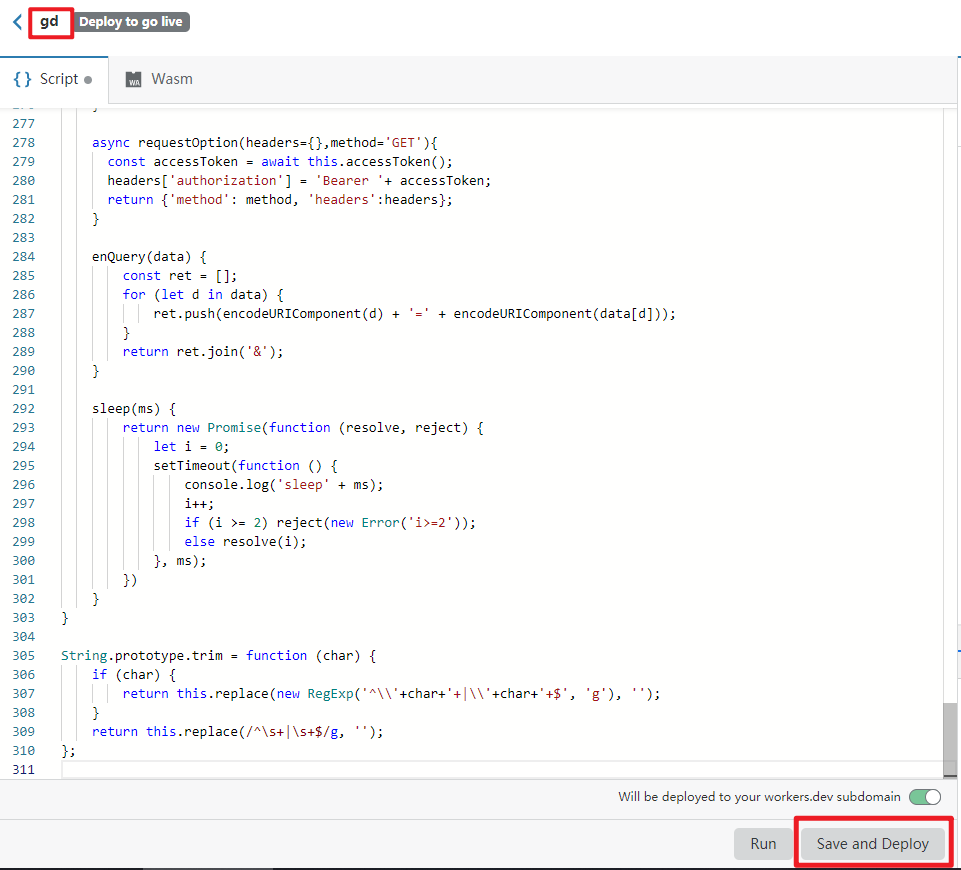This screenshot has width=961, height=870.
Task: Click "console.log('sleep' + ms);" on line 296
Action: [x=284, y=485]
